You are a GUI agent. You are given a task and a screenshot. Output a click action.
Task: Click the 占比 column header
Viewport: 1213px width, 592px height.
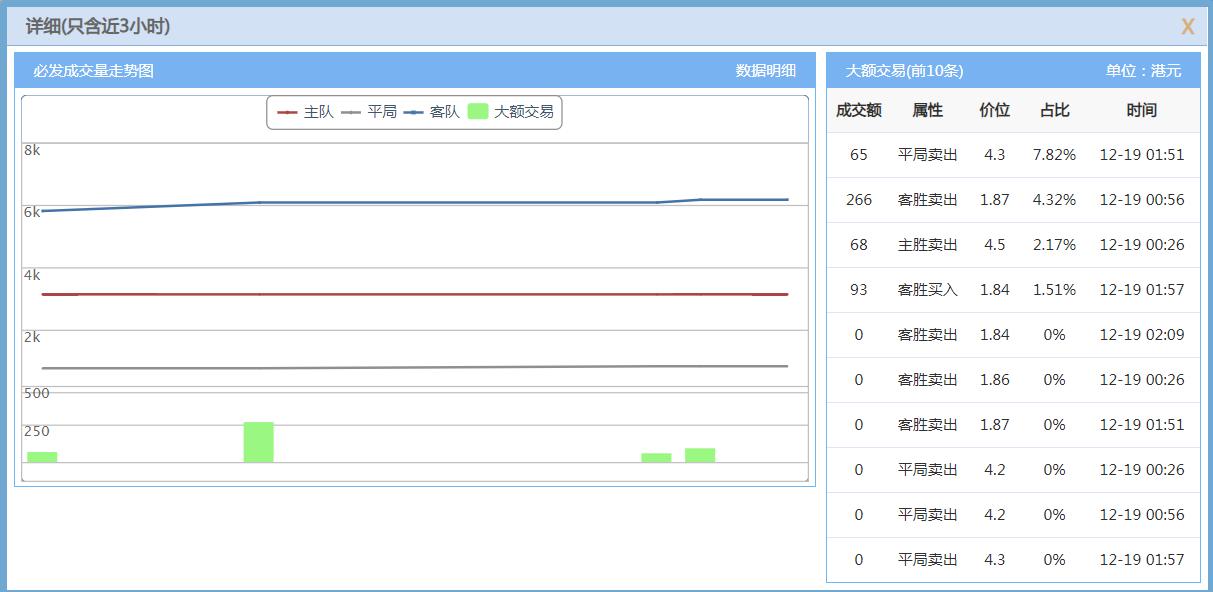[1053, 111]
